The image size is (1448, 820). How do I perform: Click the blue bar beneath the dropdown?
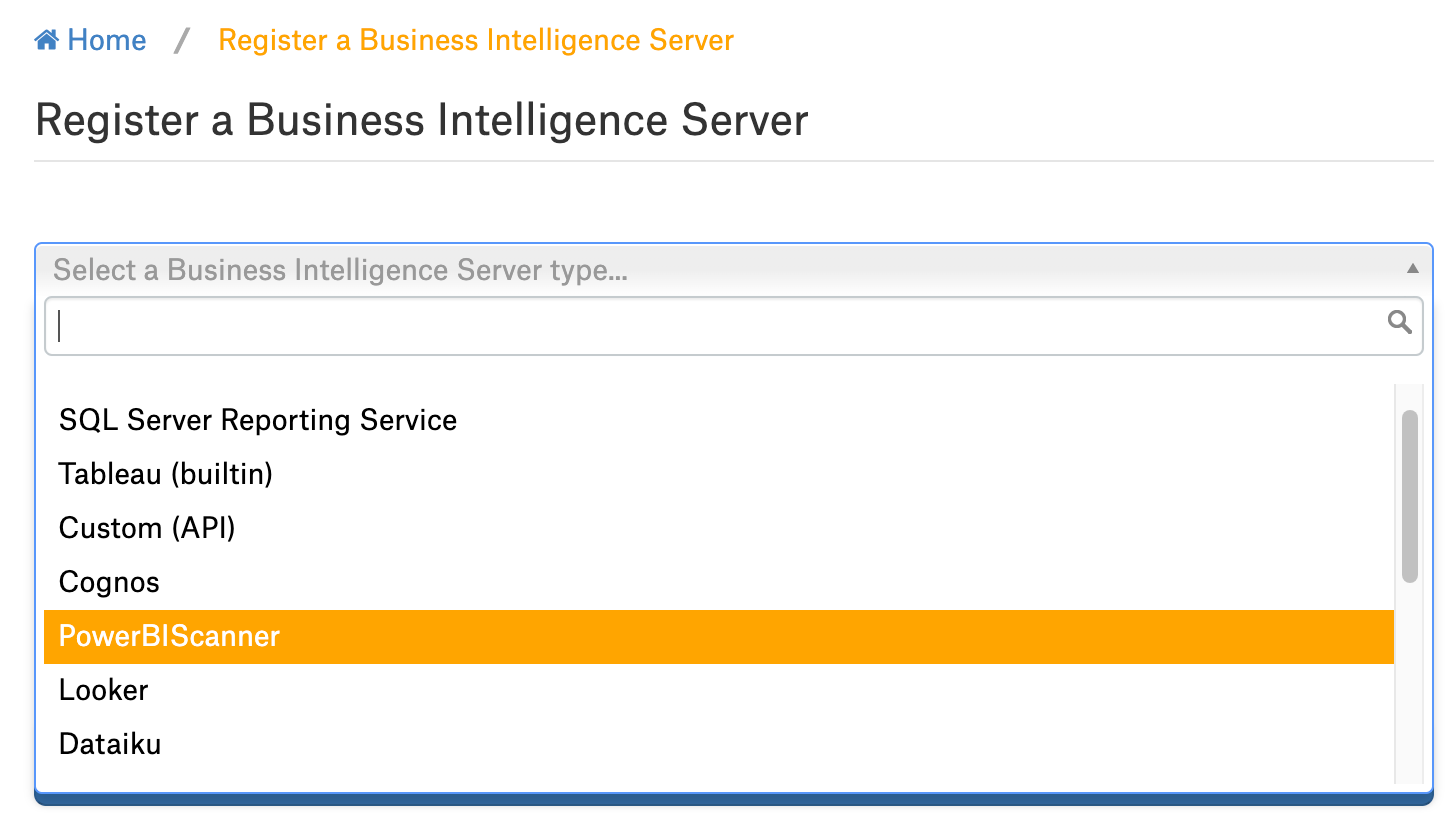(x=733, y=799)
